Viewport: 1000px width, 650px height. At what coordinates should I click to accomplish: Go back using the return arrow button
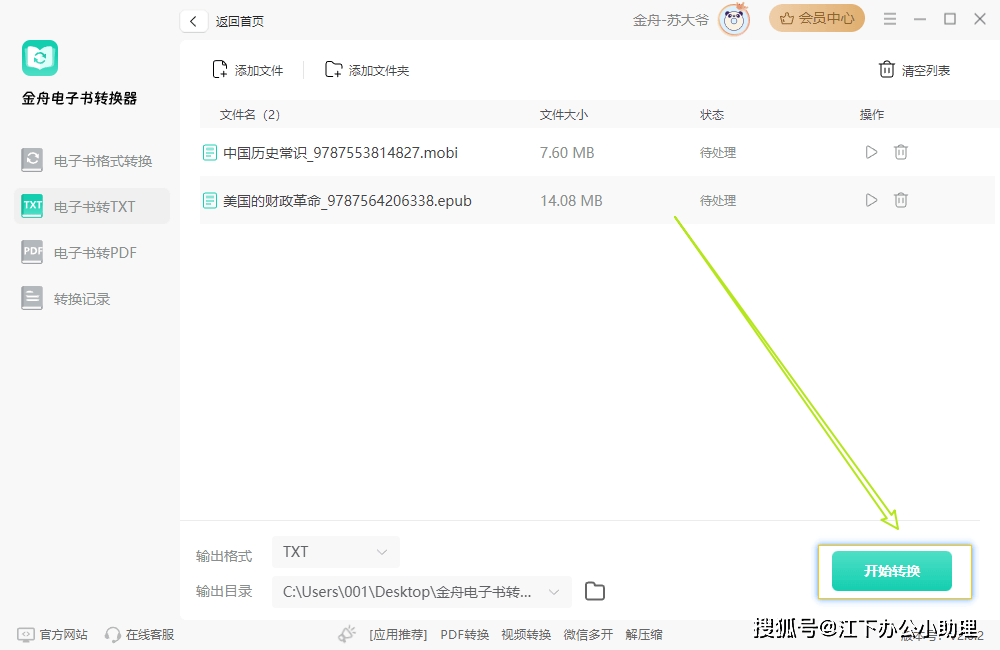pyautogui.click(x=193, y=21)
